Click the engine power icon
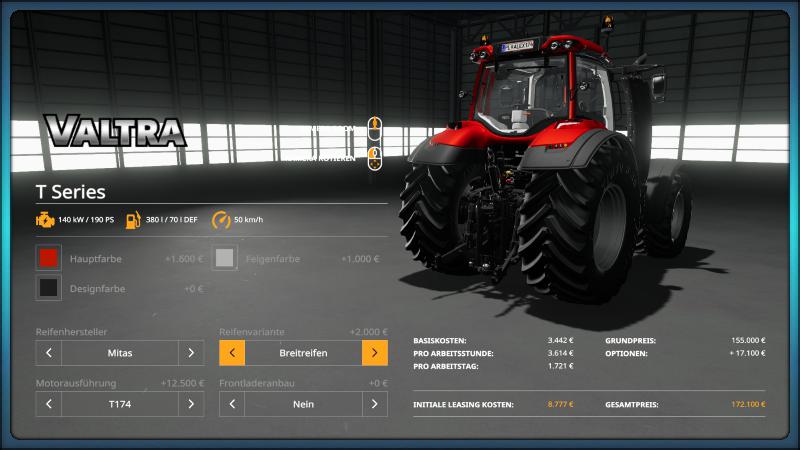This screenshot has height=450, width=800. pos(45,219)
